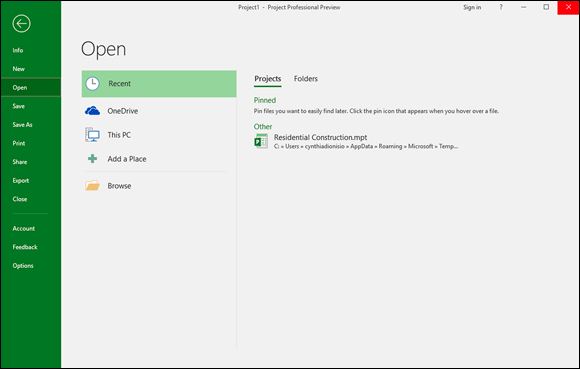Click the Recent clock icon
The height and width of the screenshot is (369, 580).
coord(92,84)
